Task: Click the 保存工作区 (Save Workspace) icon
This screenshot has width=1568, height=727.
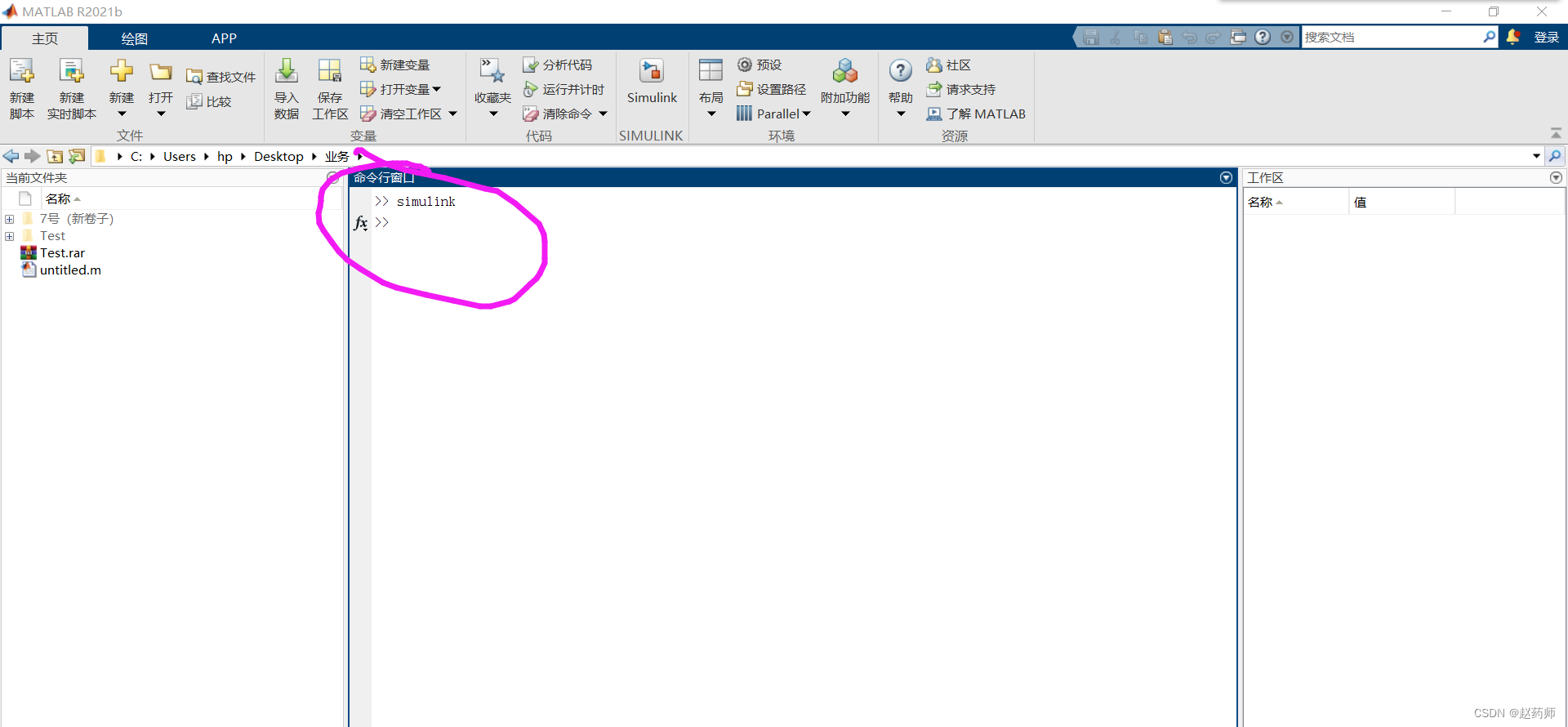Action: (330, 72)
